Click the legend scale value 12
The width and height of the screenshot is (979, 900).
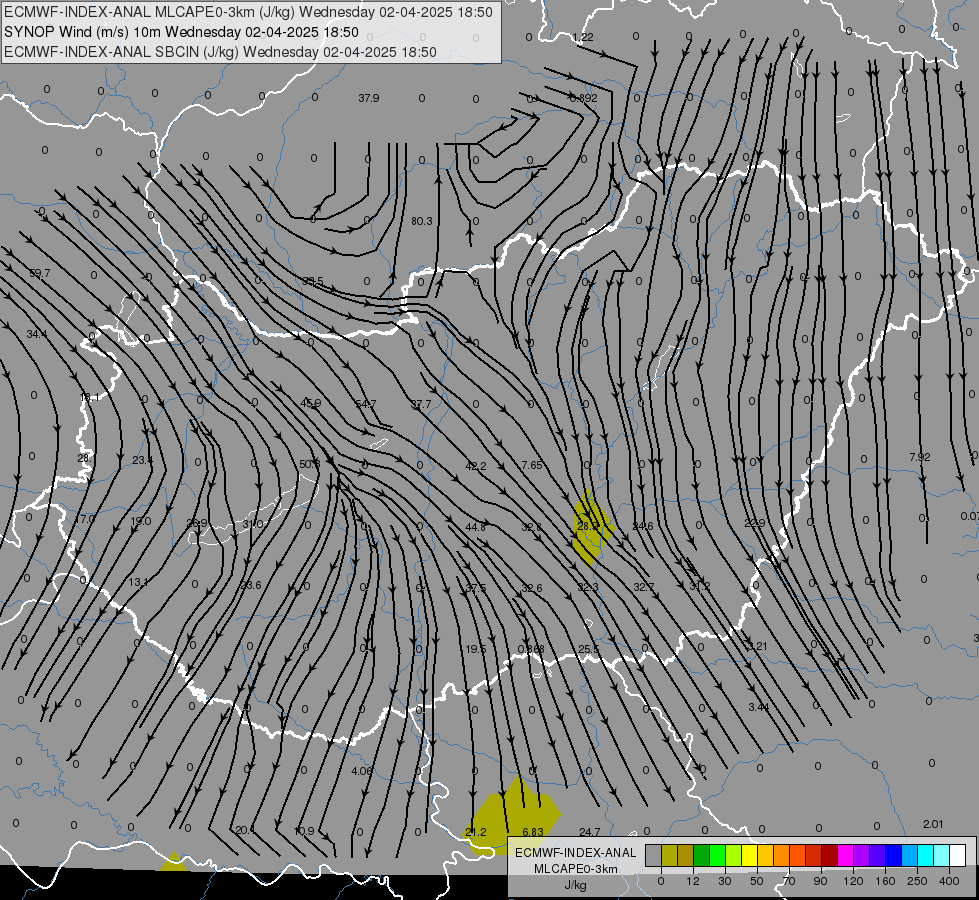click(693, 881)
